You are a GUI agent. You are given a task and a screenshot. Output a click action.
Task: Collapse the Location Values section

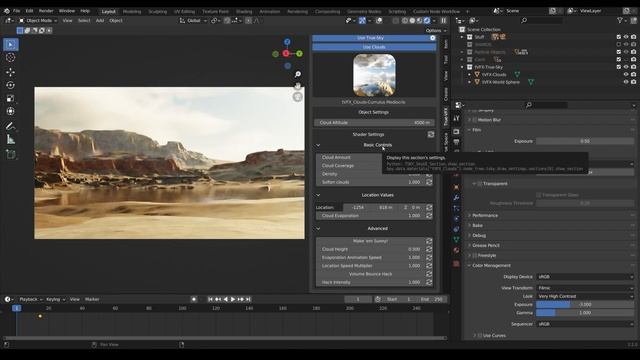[x=318, y=195]
